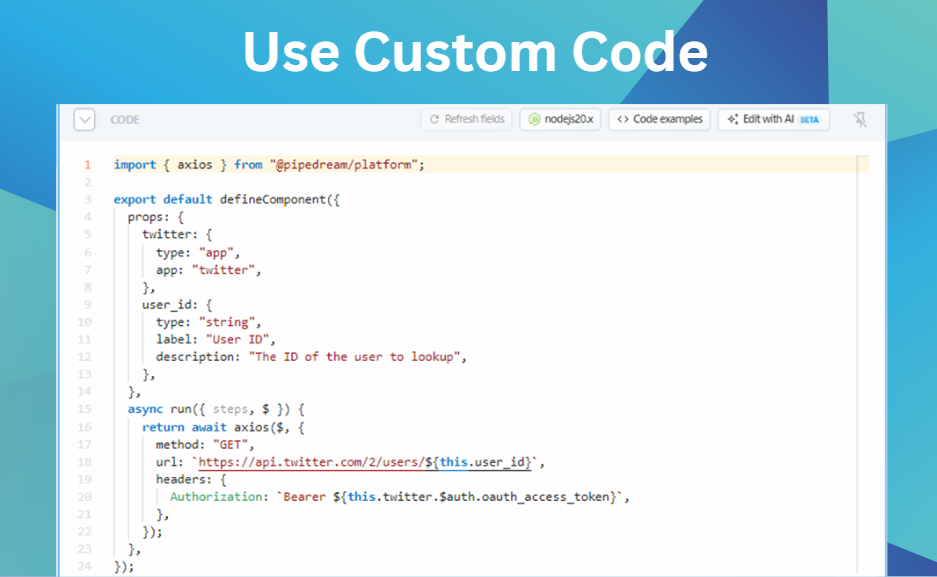Toggle the pin icon in code header
Viewport: 937px width, 577px height.
click(x=859, y=119)
